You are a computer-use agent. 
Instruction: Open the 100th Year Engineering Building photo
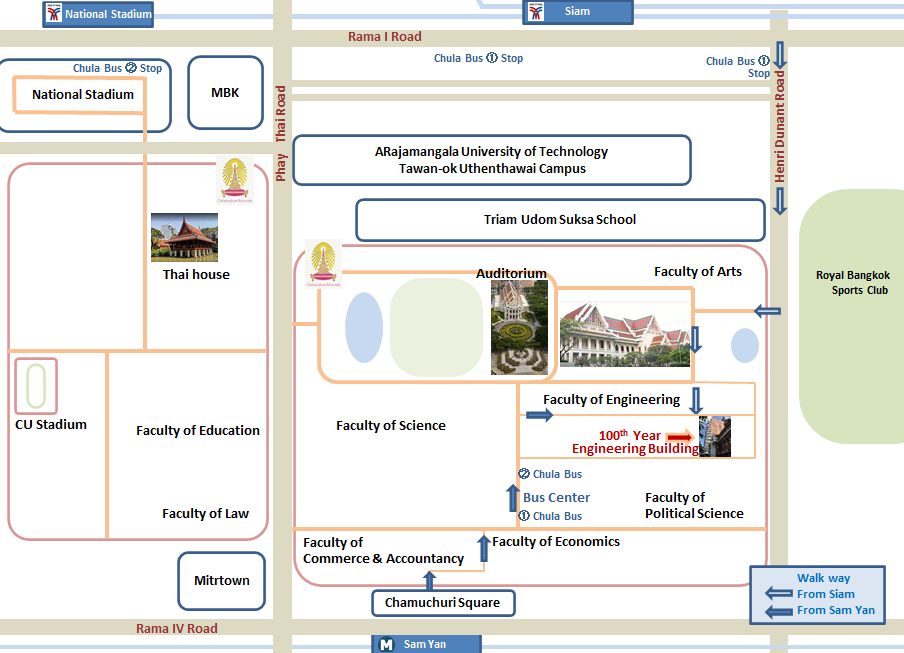coord(715,437)
